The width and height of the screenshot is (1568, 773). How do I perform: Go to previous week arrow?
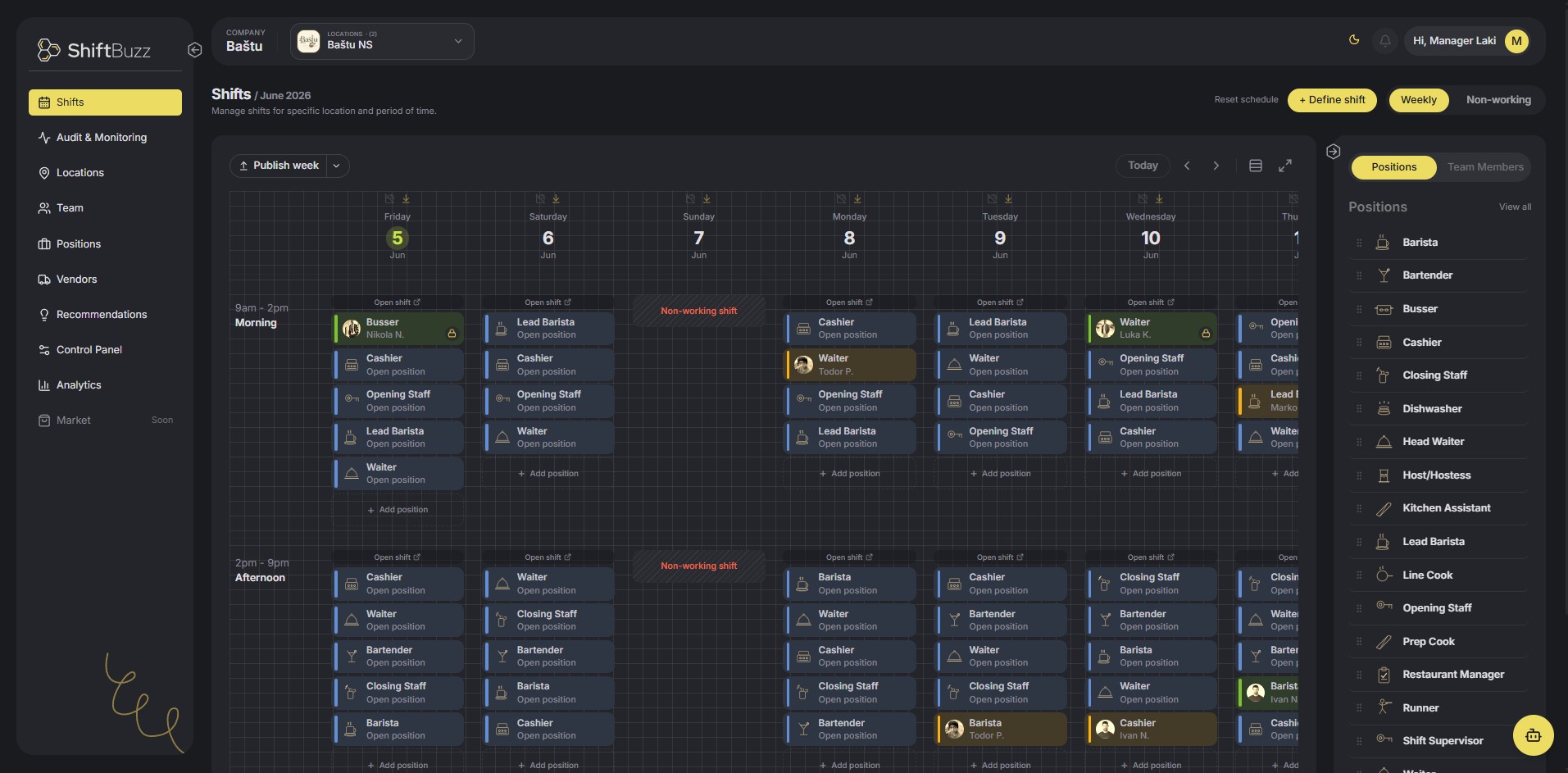1187,166
